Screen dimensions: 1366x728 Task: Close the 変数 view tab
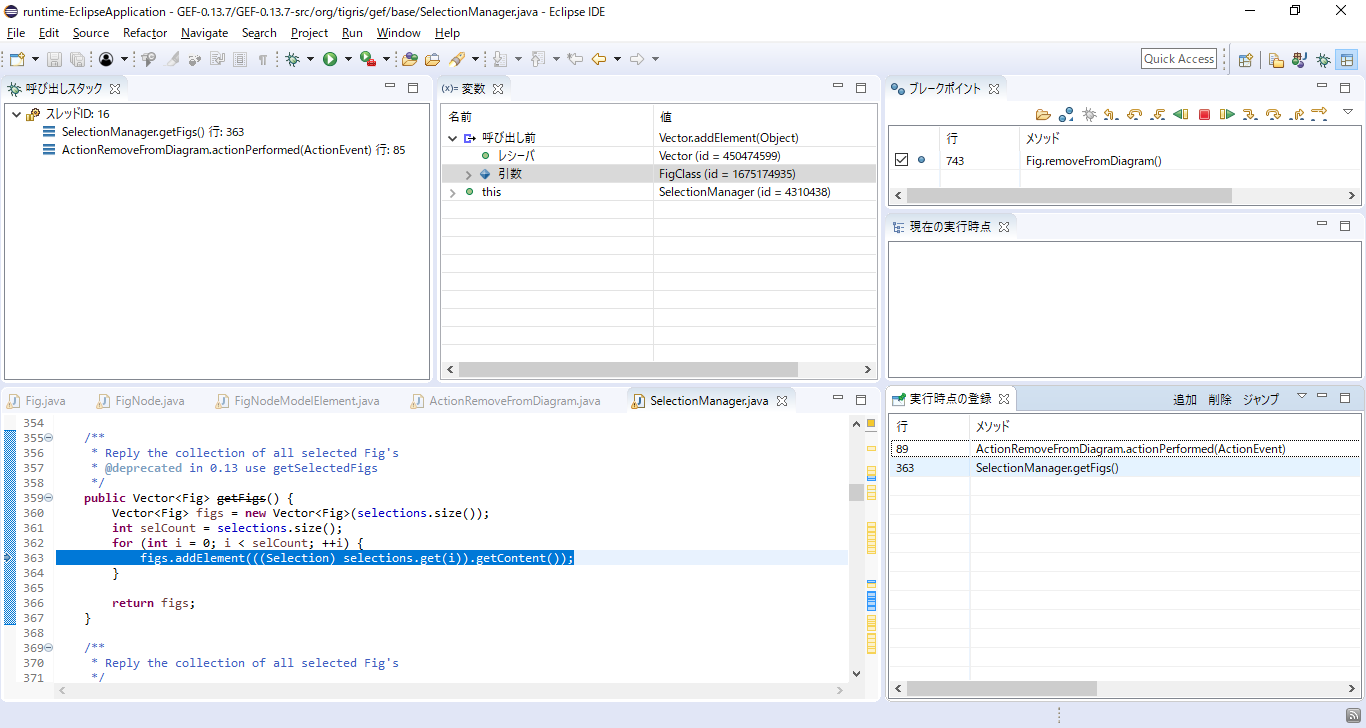(498, 89)
